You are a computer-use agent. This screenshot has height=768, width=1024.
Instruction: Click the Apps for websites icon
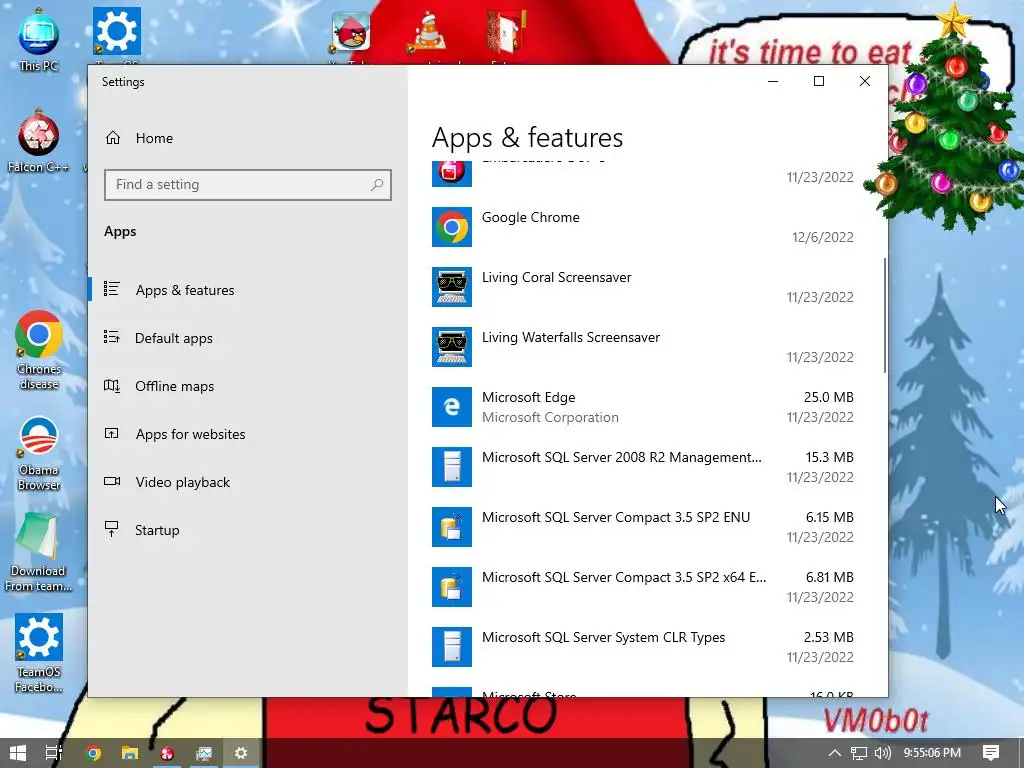pyautogui.click(x=112, y=433)
